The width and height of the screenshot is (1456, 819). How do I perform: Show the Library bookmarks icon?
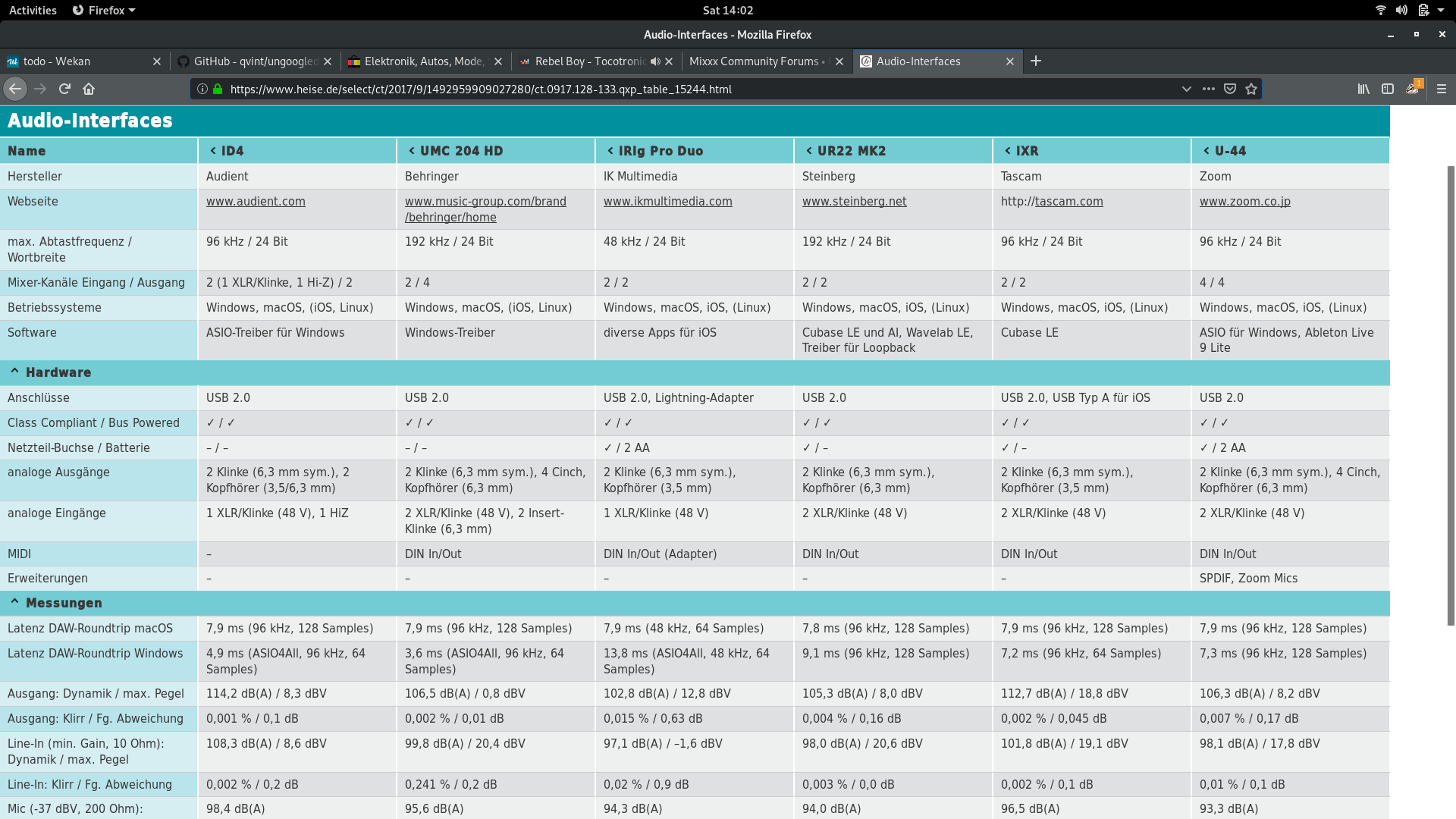coord(1363,89)
